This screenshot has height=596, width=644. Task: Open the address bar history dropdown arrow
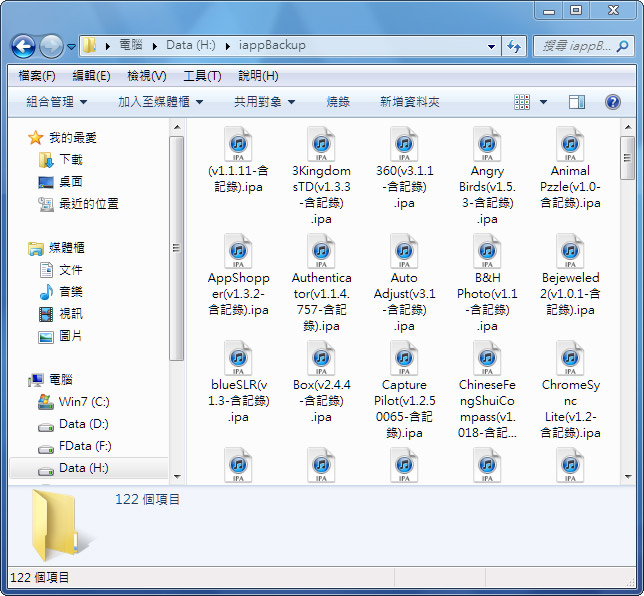491,46
